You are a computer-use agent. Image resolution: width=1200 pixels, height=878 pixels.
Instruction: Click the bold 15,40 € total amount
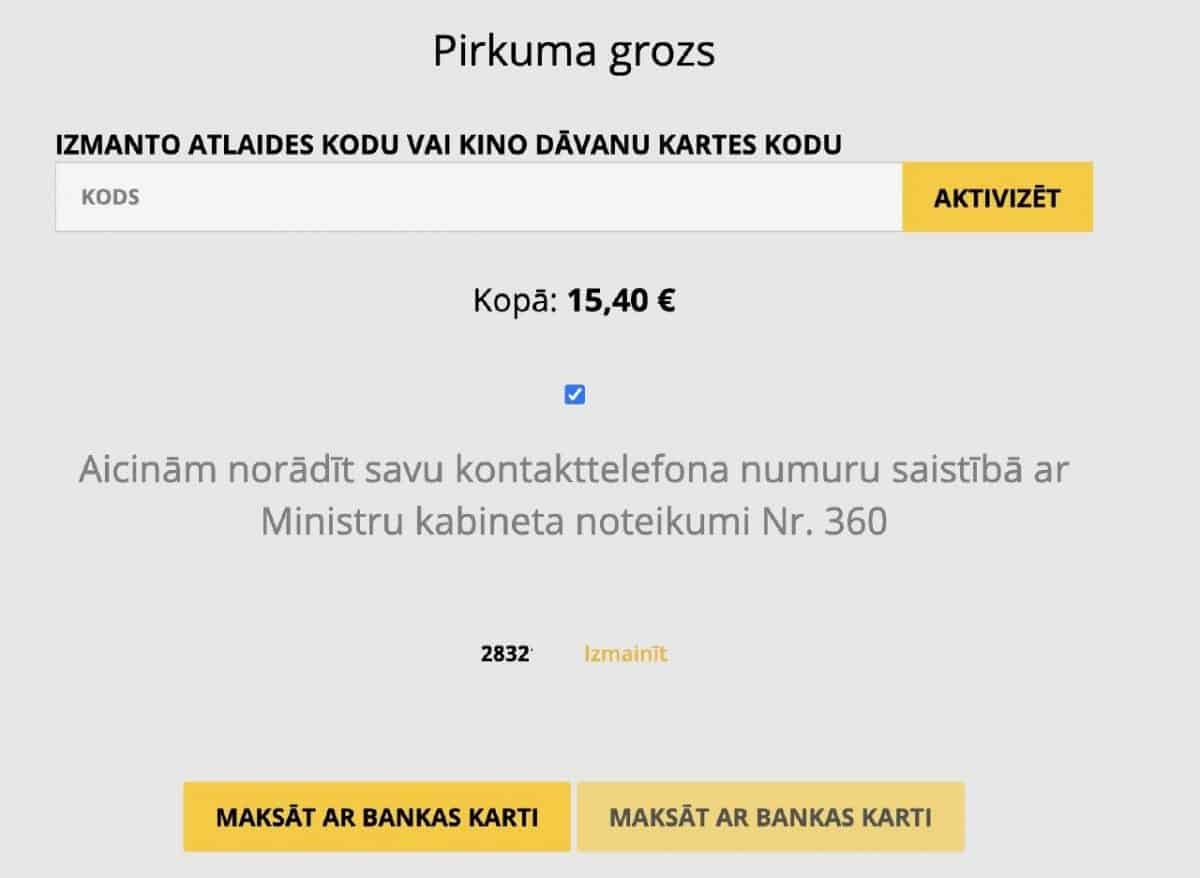pyautogui.click(x=621, y=300)
